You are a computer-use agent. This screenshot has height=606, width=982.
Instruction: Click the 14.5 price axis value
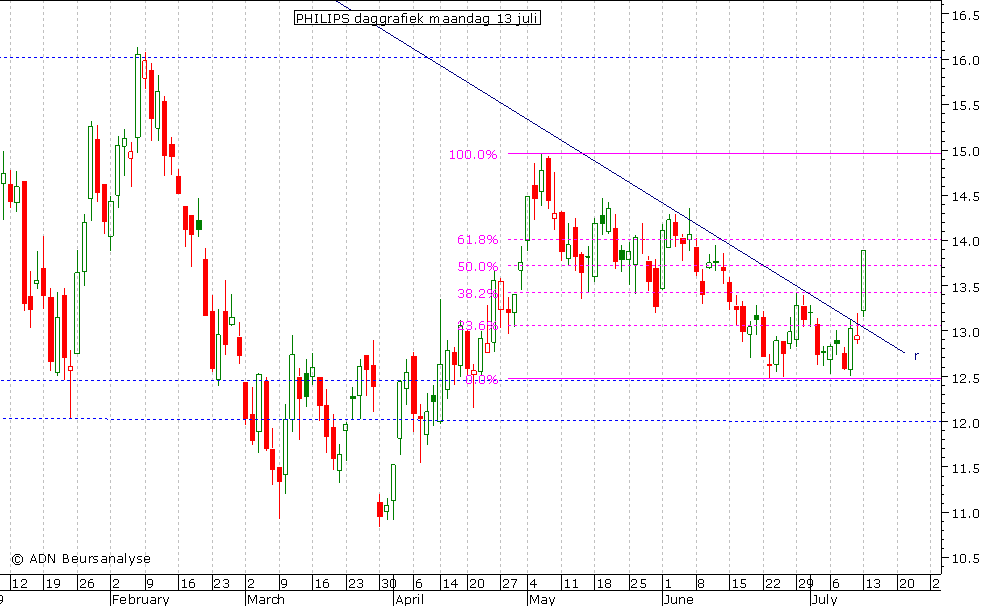[966, 197]
